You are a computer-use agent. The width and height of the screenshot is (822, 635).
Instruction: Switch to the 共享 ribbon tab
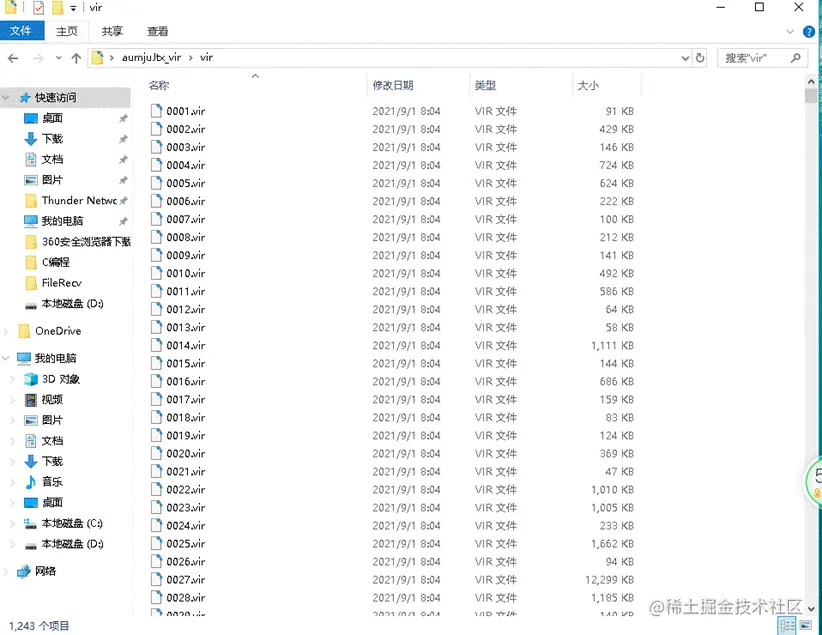click(x=112, y=31)
